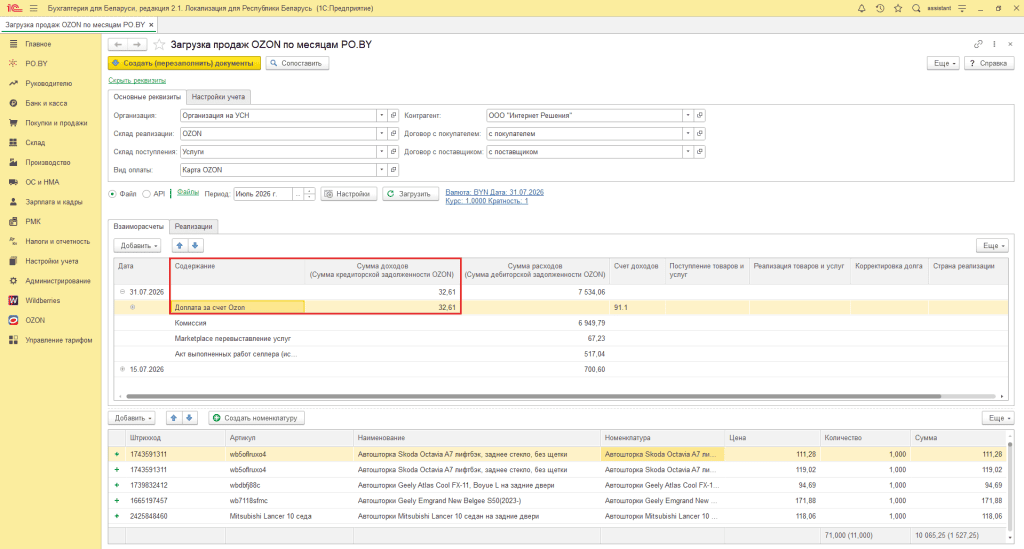Open the Банк и касса section
The height and width of the screenshot is (549, 1024).
(x=46, y=103)
